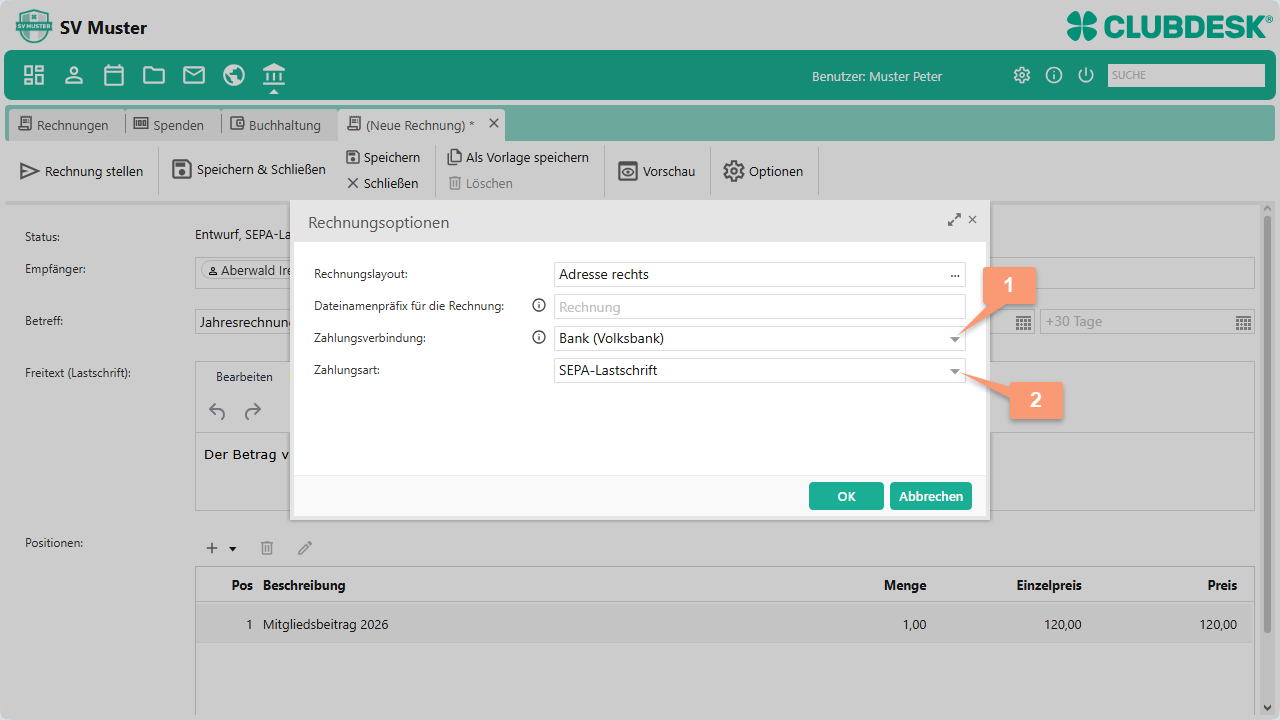This screenshot has height=720, width=1280.
Task: Click the delete position trash icon
Action: (267, 548)
